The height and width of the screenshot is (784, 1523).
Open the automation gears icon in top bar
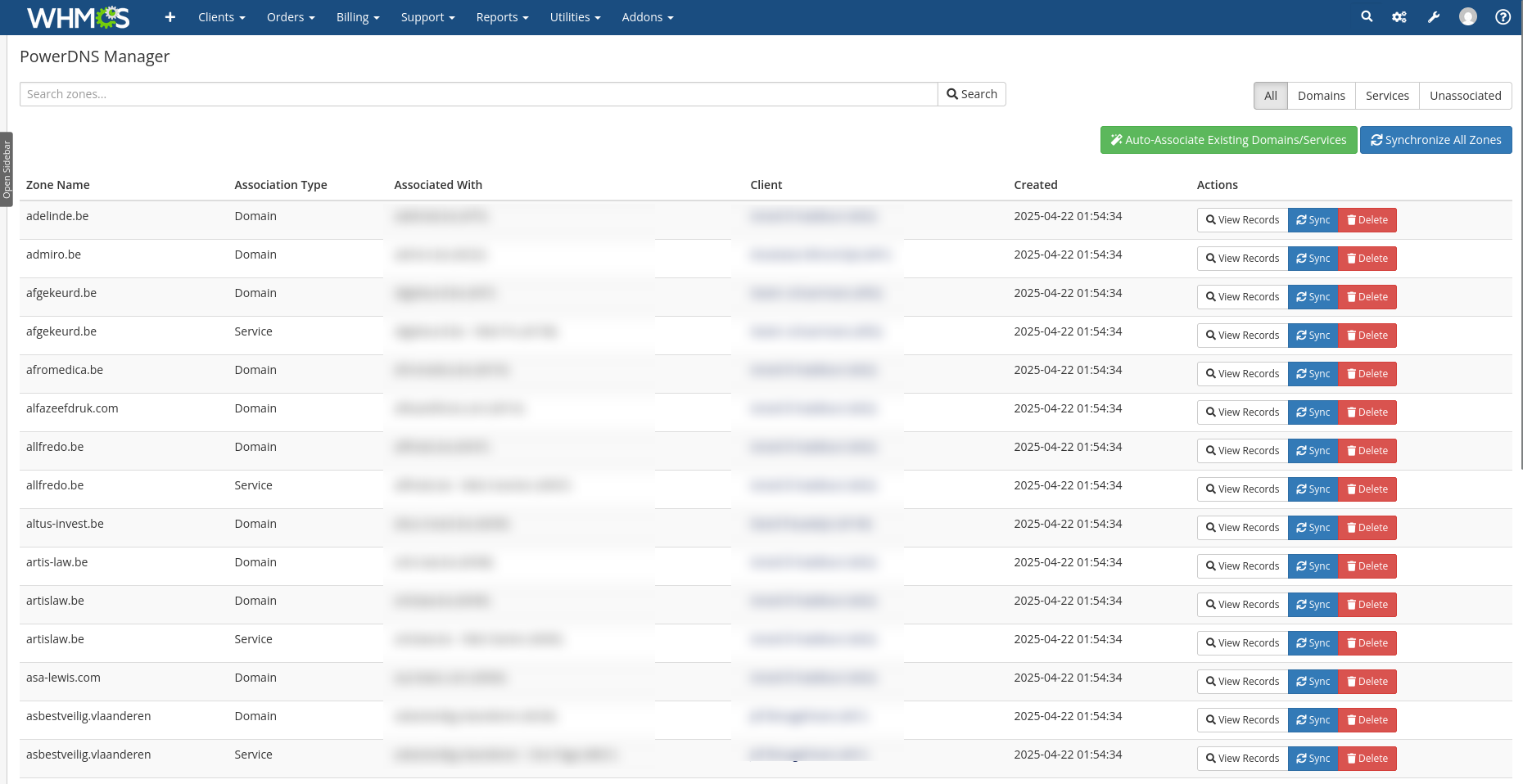1399,17
